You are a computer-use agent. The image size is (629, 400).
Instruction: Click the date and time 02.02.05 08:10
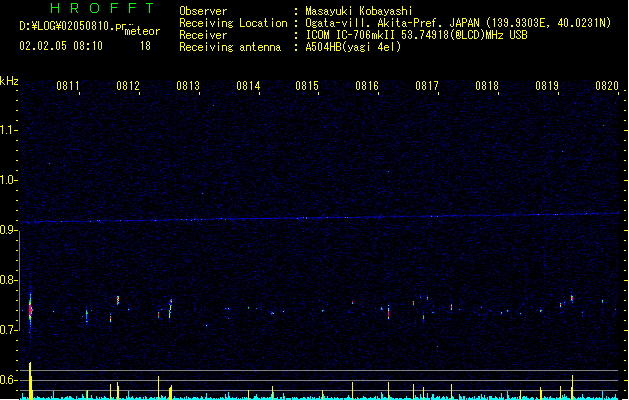tap(61, 46)
